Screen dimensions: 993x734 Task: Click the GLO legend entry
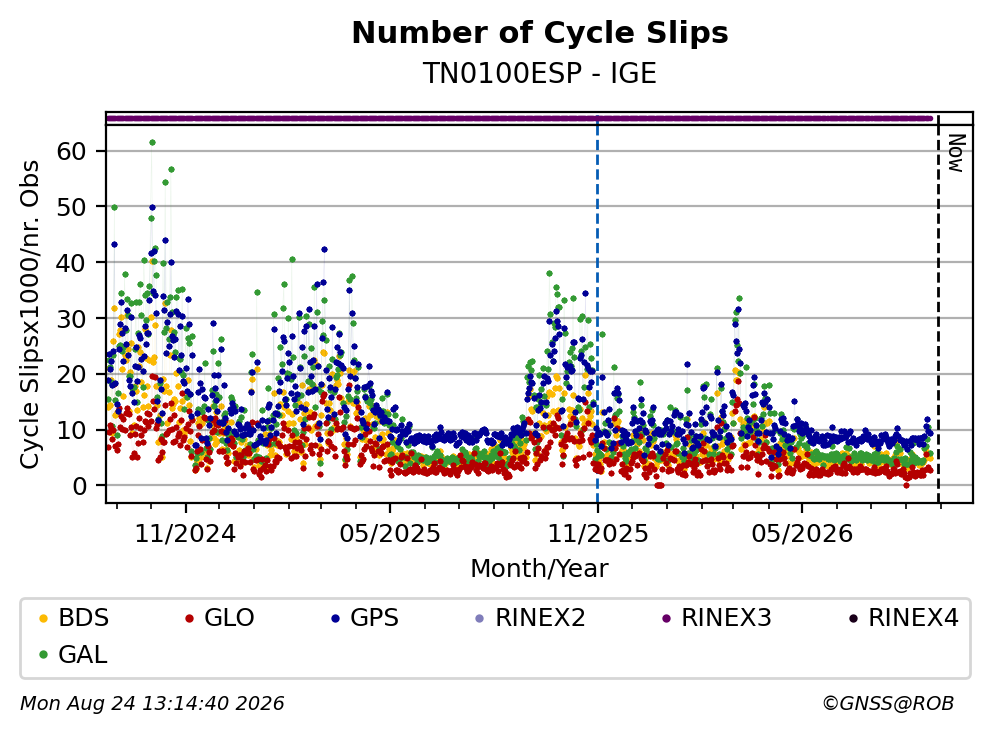pyautogui.click(x=219, y=617)
